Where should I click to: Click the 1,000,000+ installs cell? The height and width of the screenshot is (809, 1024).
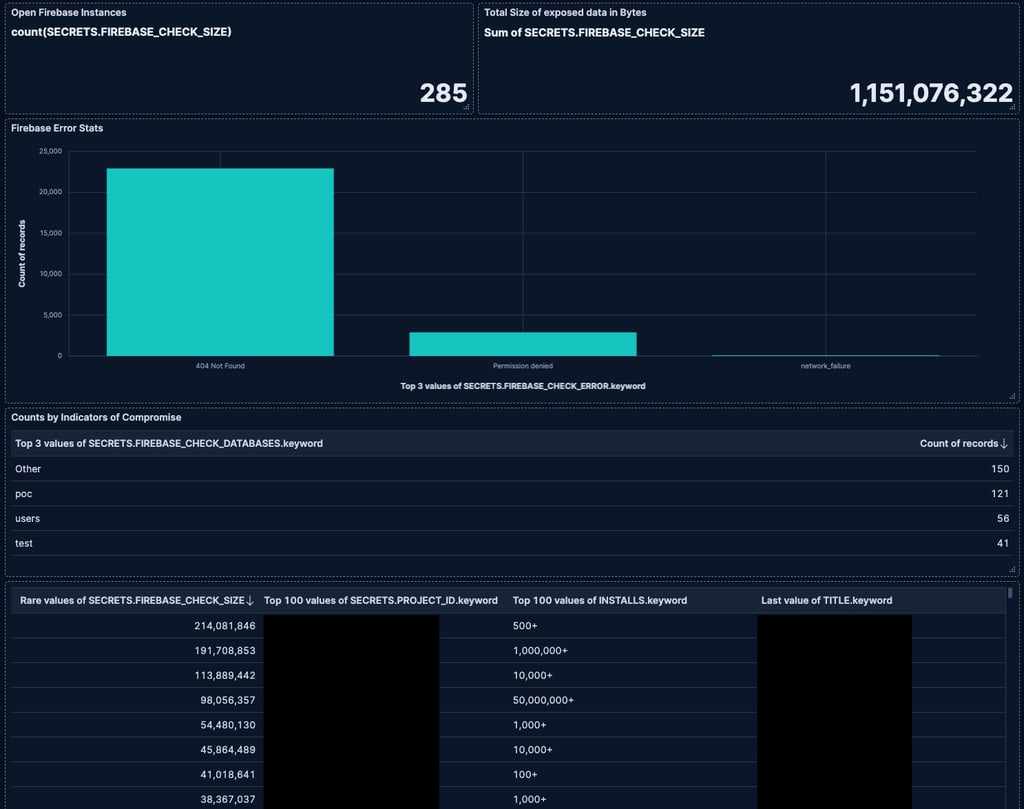click(540, 650)
